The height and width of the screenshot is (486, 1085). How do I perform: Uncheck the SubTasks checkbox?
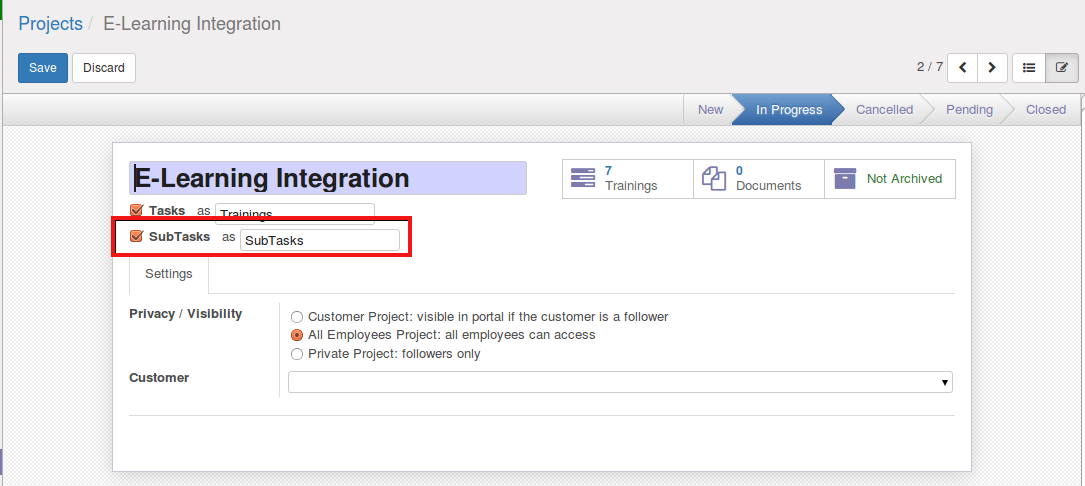click(x=137, y=237)
